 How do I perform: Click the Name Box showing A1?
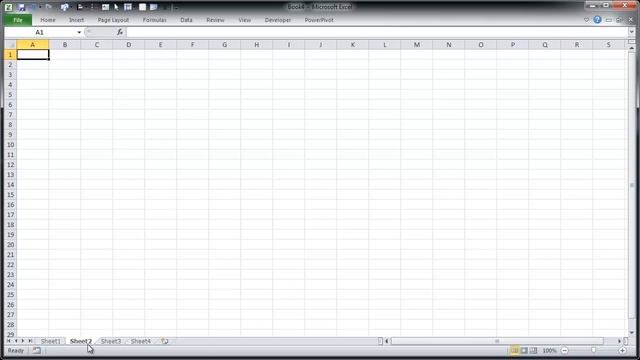click(x=40, y=32)
